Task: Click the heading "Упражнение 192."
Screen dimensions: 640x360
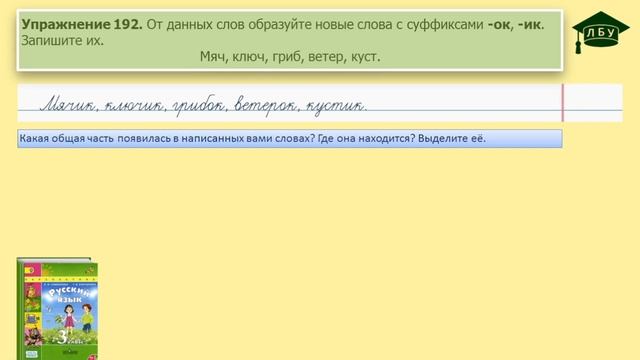Action: pyautogui.click(x=82, y=24)
